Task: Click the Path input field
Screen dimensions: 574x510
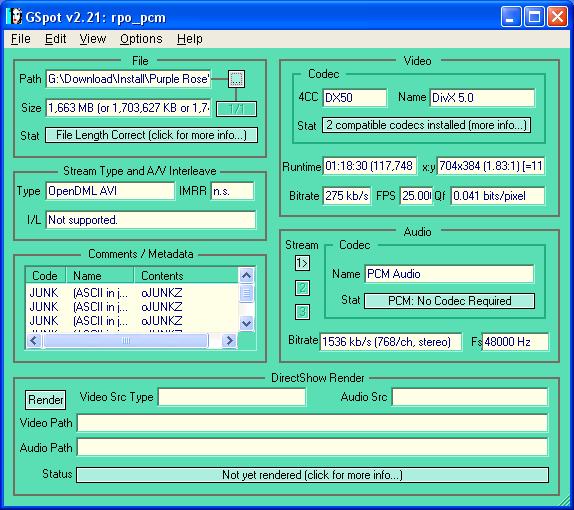Action: click(128, 79)
